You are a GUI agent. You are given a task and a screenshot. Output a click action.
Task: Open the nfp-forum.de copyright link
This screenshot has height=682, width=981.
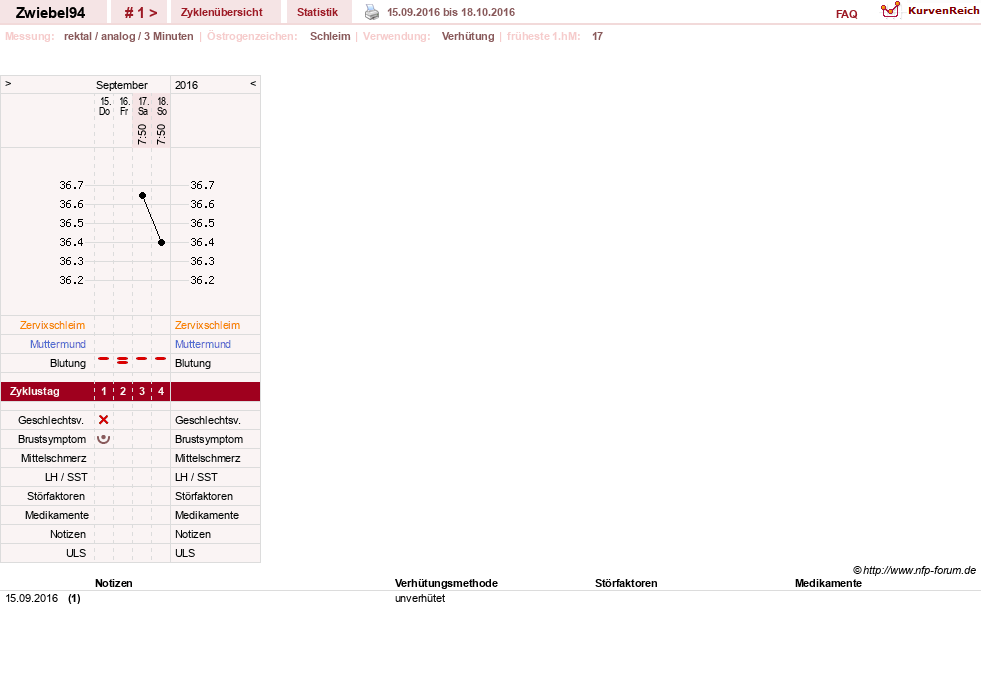tap(914, 570)
